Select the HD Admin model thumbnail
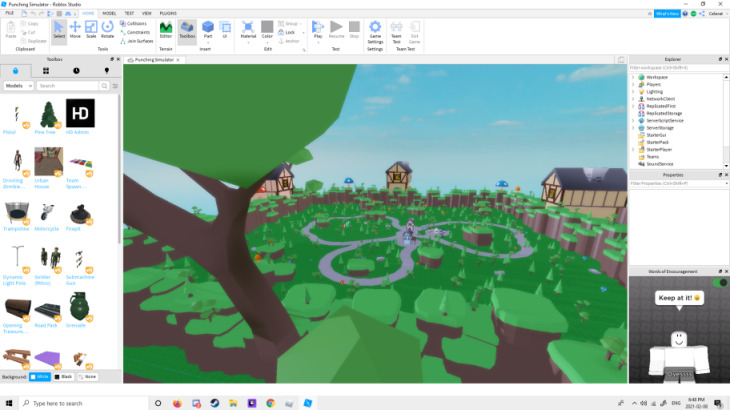730x410 pixels. (x=80, y=113)
